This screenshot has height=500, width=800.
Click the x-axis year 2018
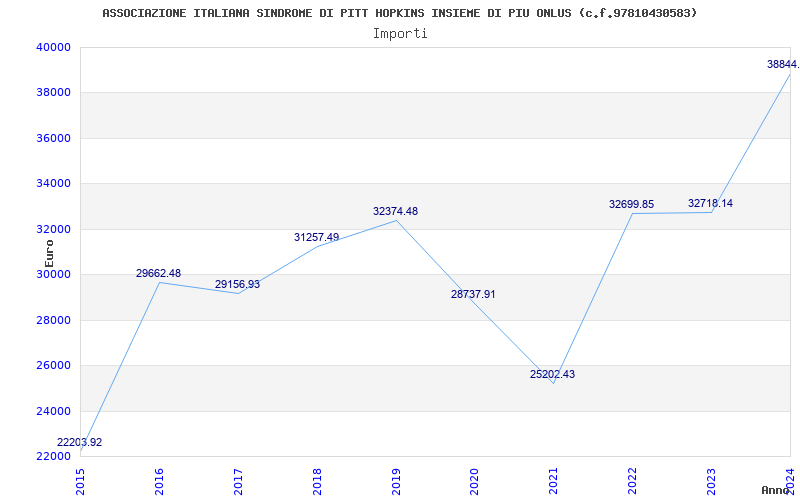coord(317,482)
